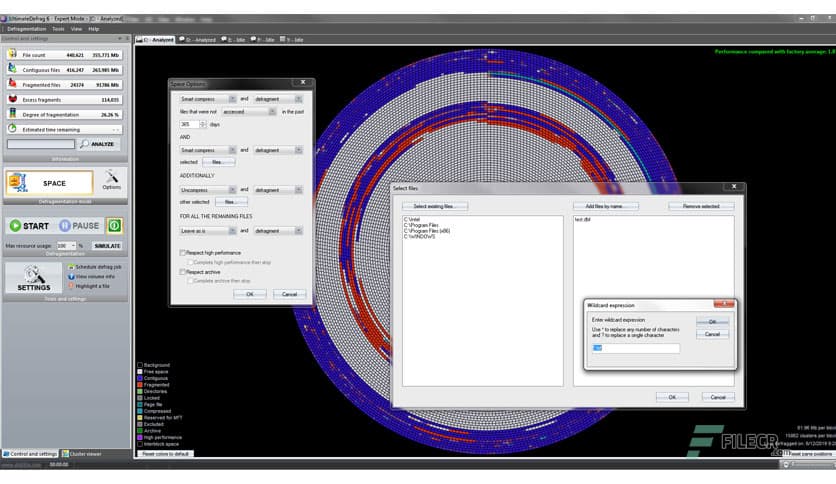Screen dimensions: 836x484
Task: Click the Fragmented files icon
Action: tap(12, 84)
